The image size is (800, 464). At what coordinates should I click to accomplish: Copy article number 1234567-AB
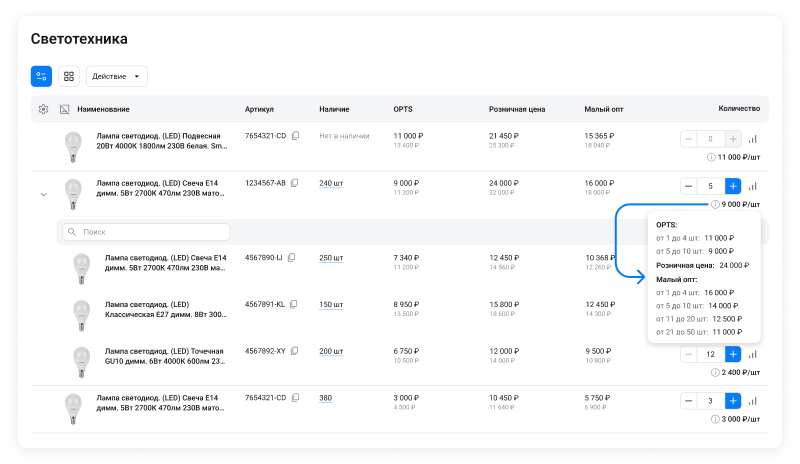point(296,184)
